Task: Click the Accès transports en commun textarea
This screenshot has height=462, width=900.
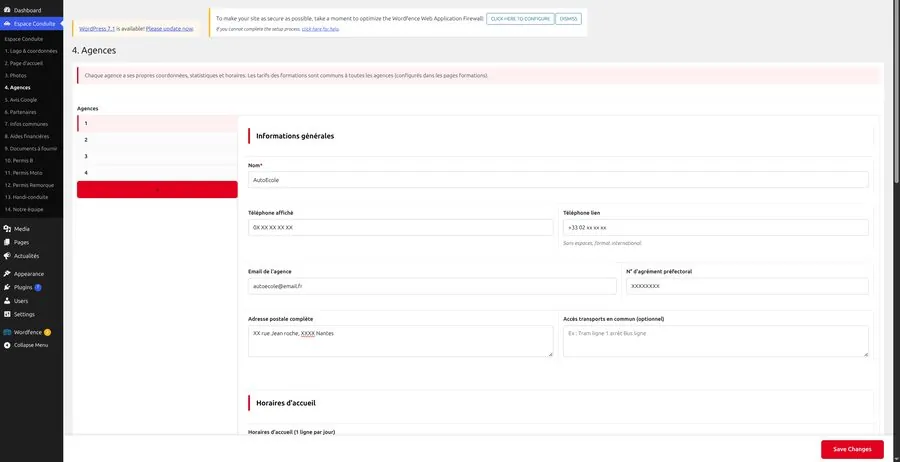Action: (x=716, y=341)
